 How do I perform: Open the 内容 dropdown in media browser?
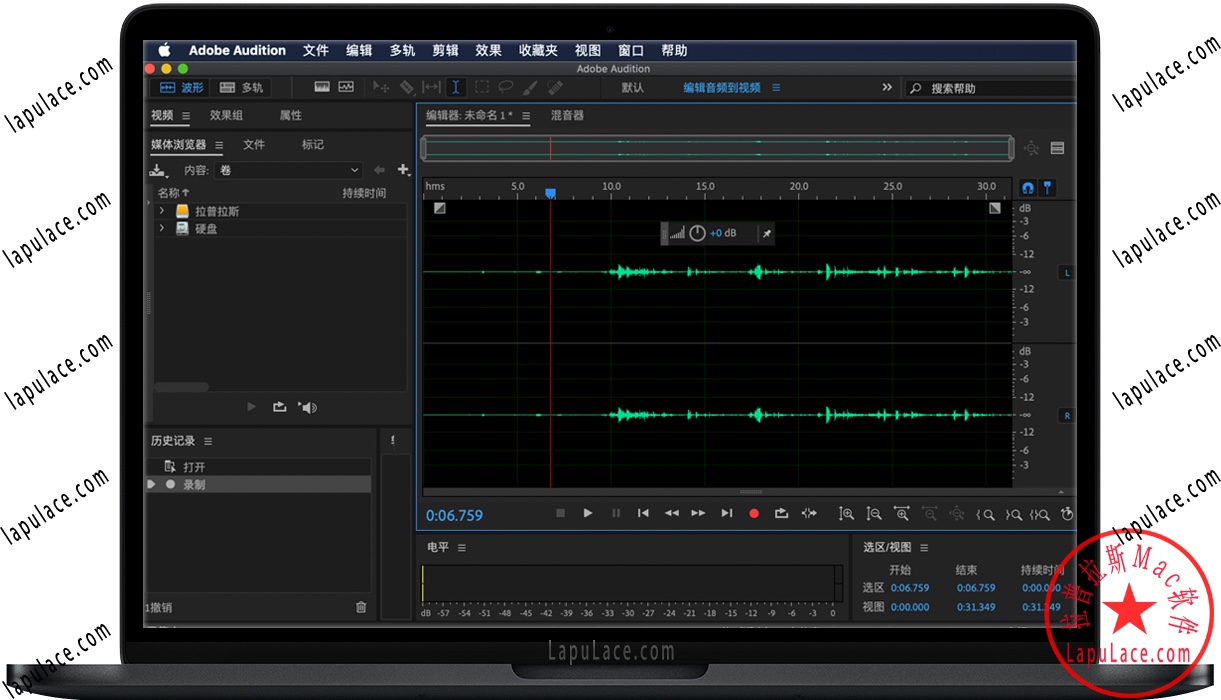(290, 170)
